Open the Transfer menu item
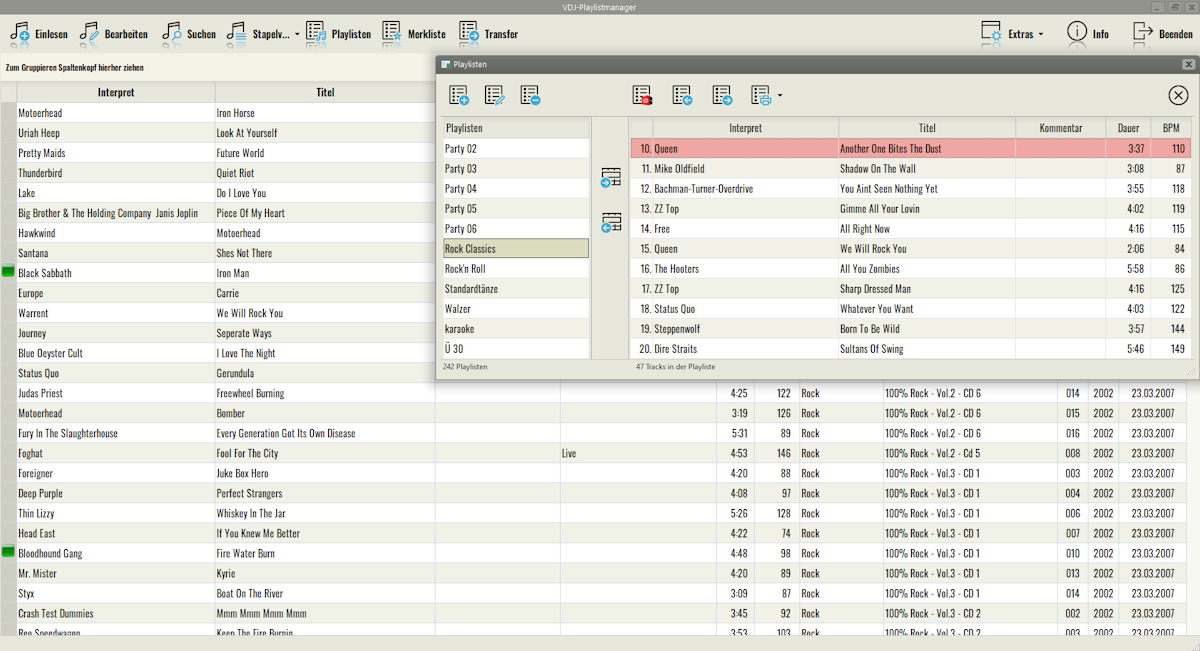 [489, 34]
